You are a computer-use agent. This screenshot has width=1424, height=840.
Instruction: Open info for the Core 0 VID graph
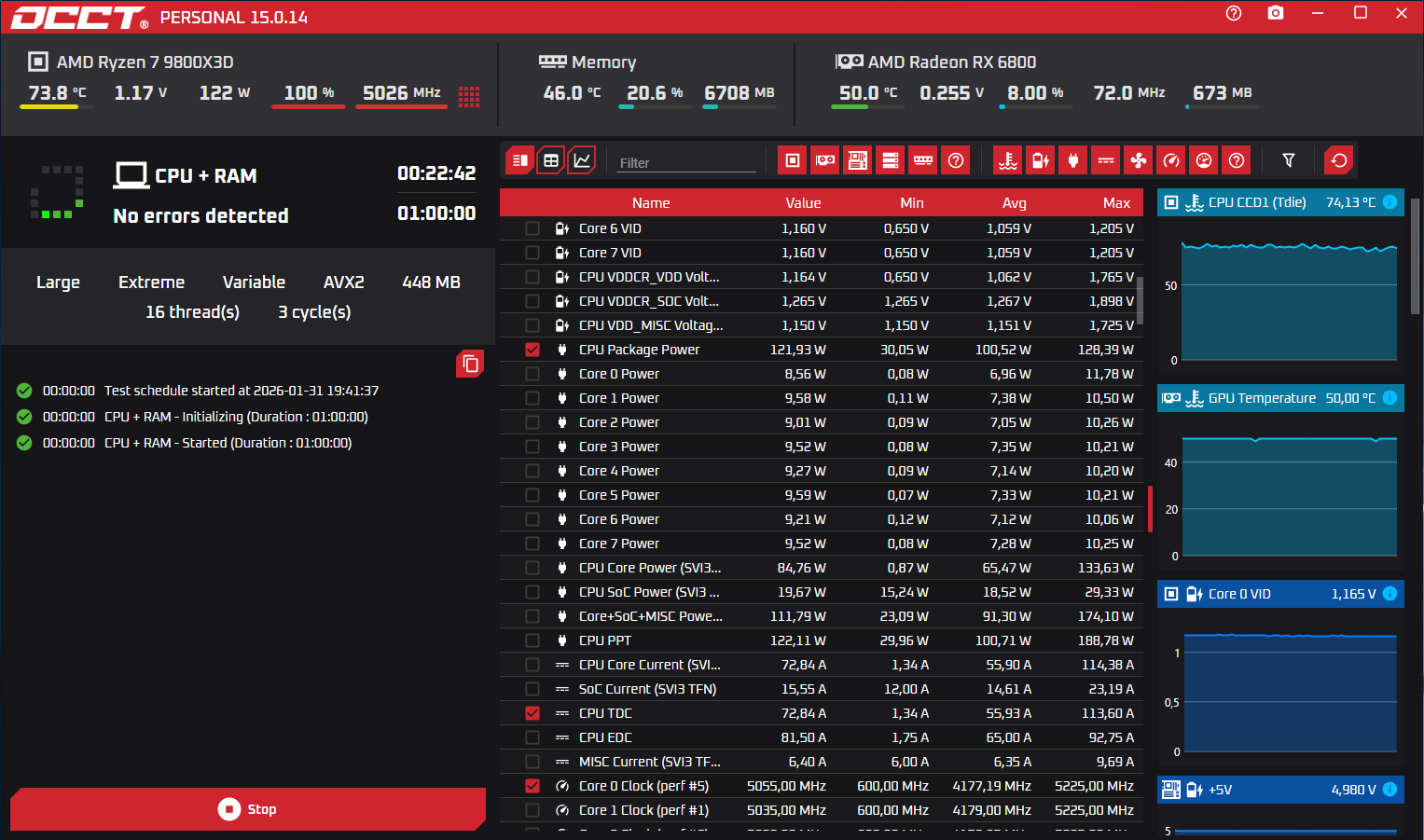click(x=1389, y=594)
